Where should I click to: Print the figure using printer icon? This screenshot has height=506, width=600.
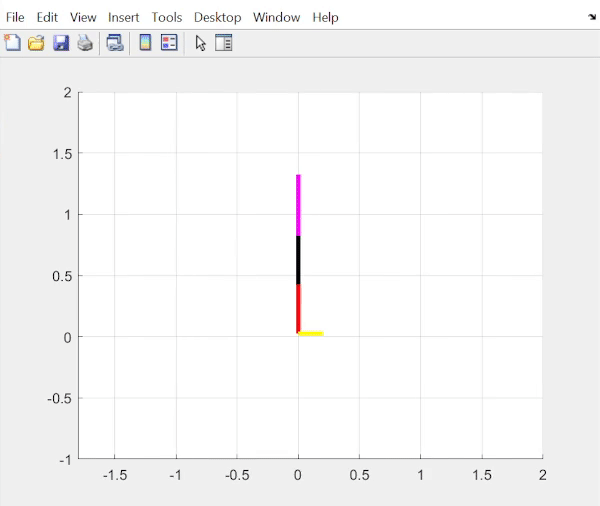tap(85, 42)
